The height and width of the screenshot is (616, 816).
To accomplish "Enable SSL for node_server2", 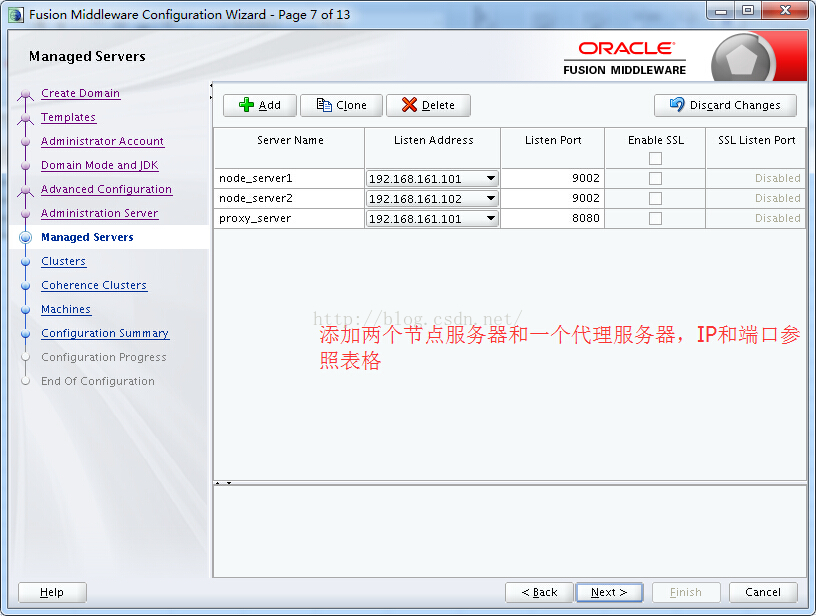I will coord(655,198).
